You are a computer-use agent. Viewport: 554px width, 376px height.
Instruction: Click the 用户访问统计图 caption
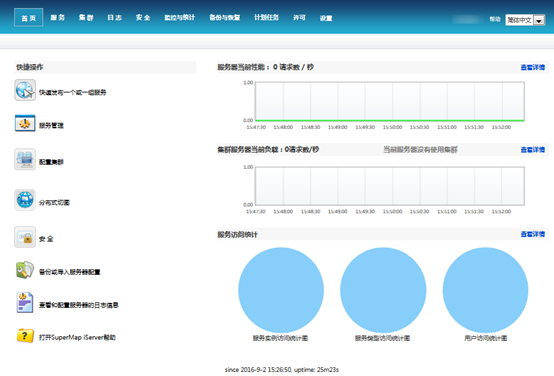[485, 338]
